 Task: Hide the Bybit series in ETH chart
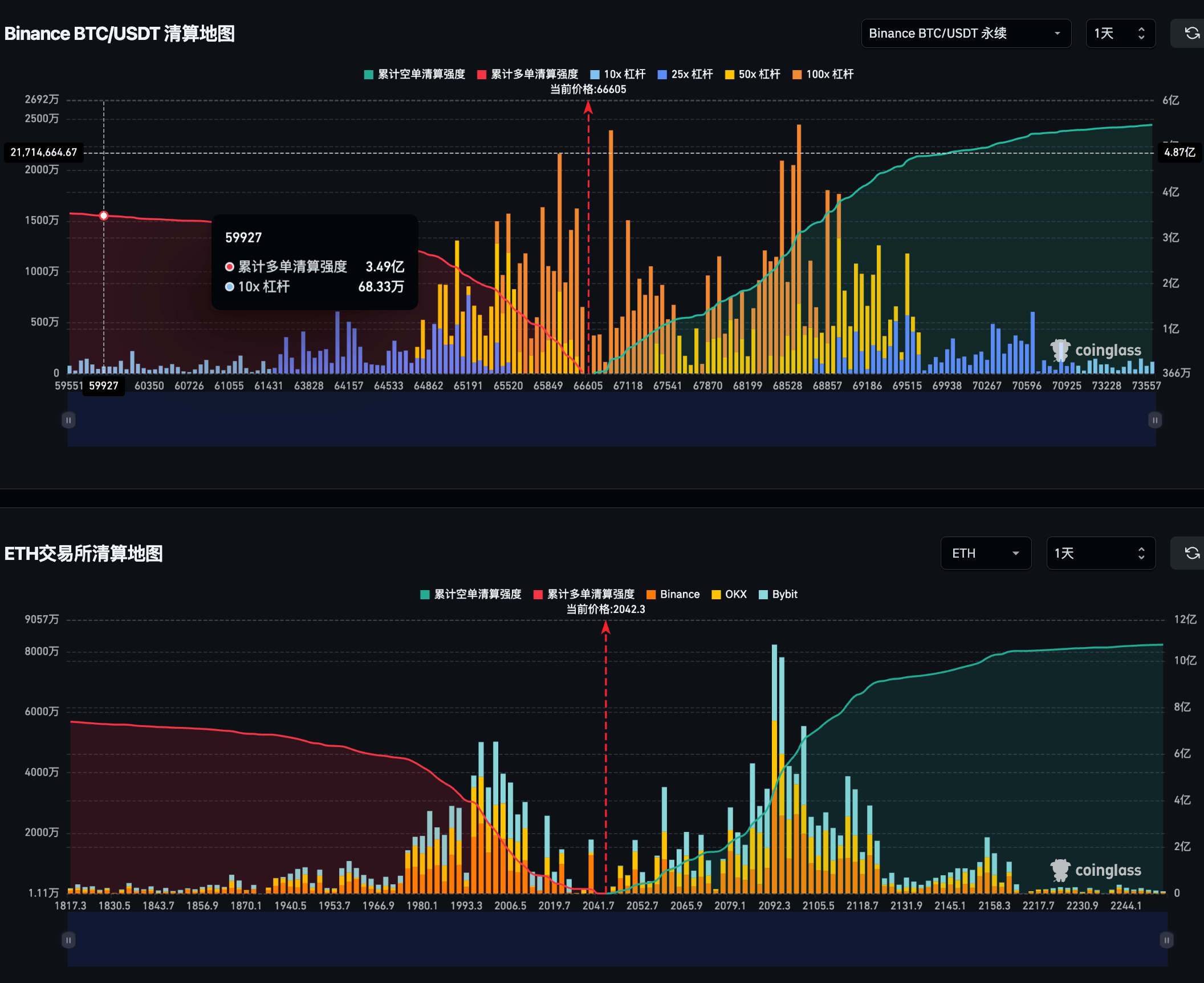(778, 594)
